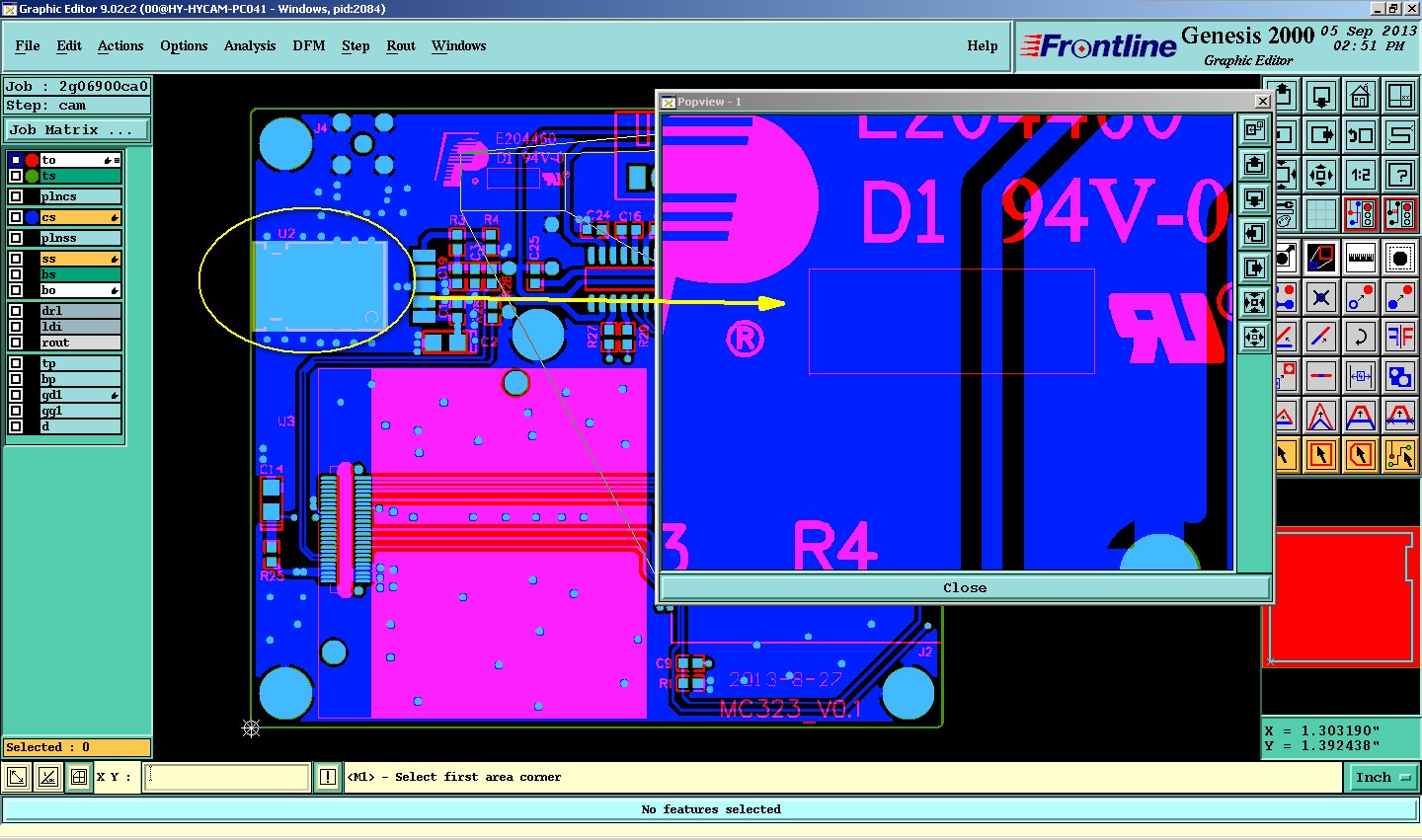Toggle the checkbox for layer ts

(x=15, y=176)
